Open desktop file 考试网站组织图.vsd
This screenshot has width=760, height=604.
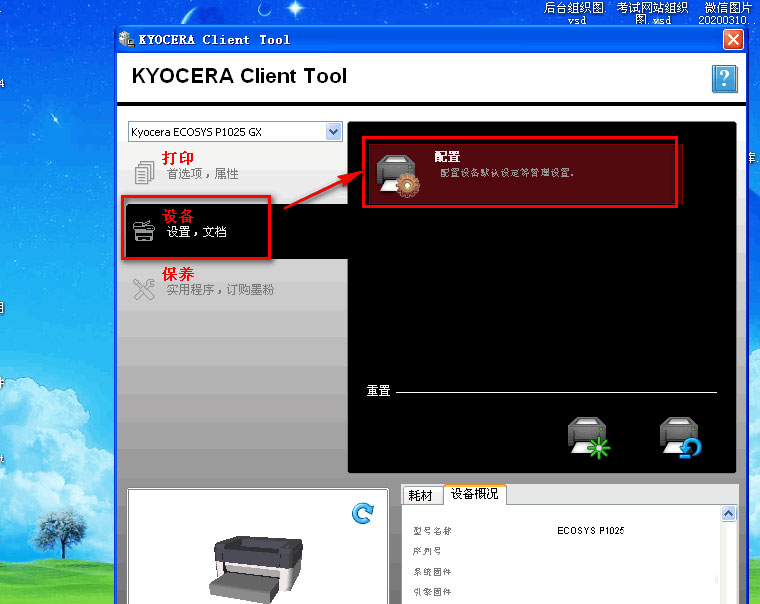652,13
